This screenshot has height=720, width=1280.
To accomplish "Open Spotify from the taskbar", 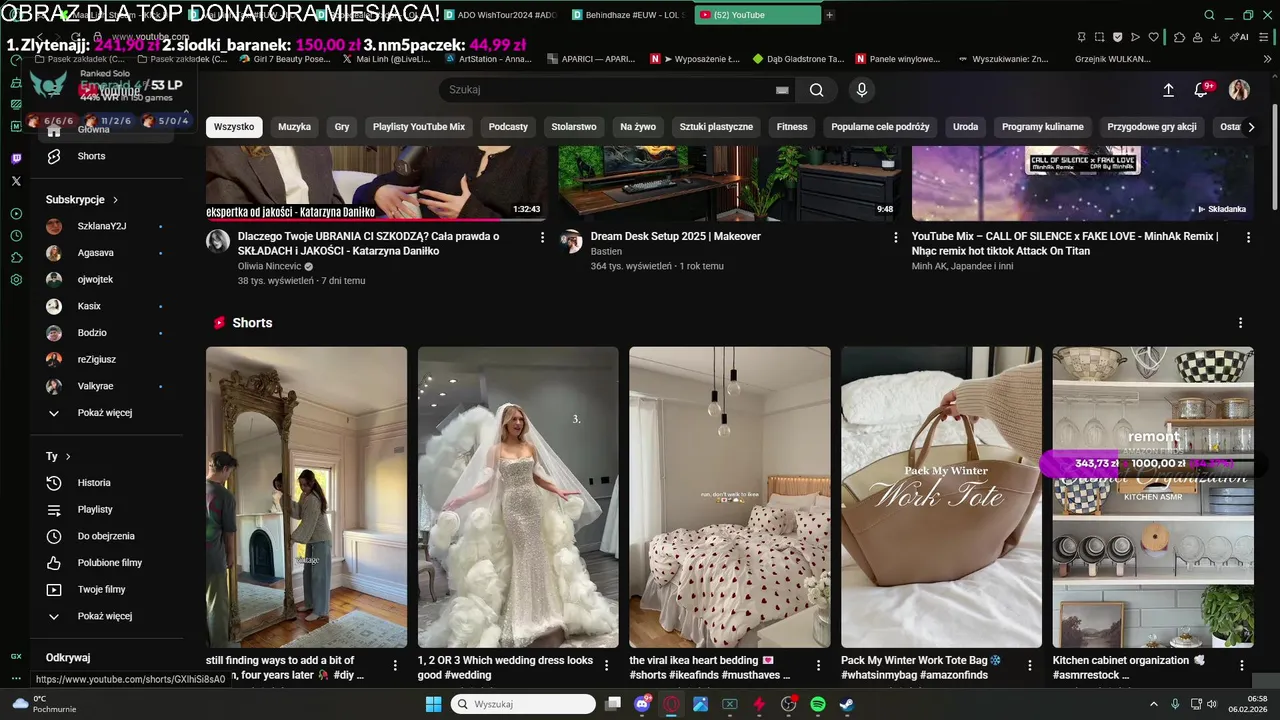I will coord(817,704).
